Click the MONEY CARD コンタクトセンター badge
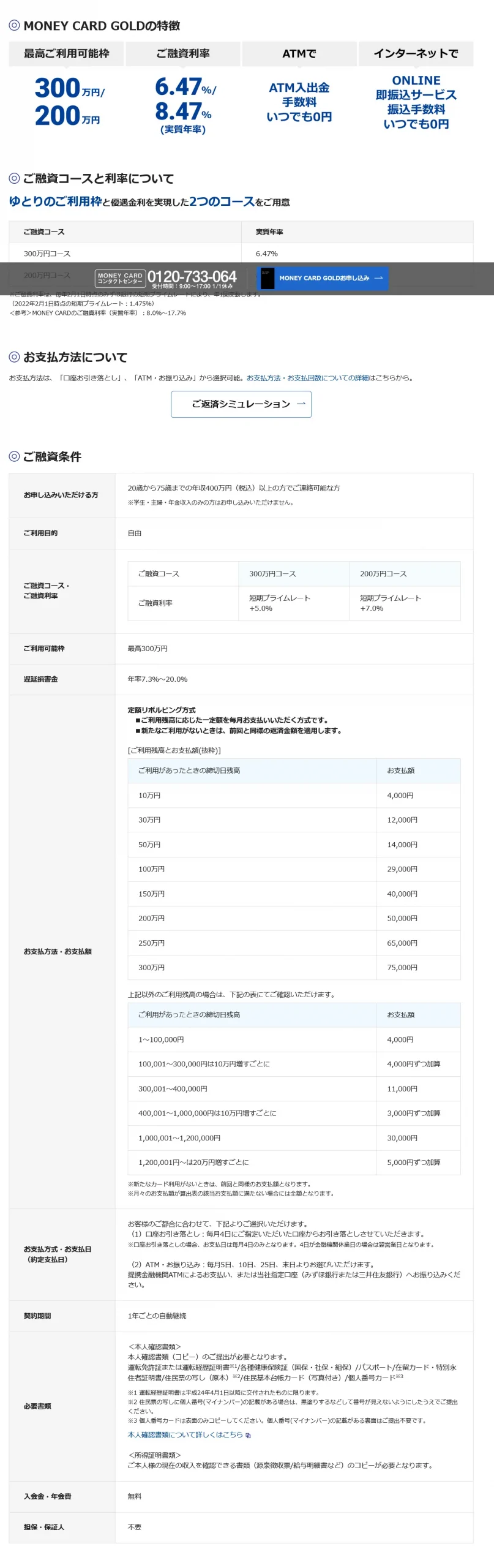The image size is (494, 1568). click(120, 278)
